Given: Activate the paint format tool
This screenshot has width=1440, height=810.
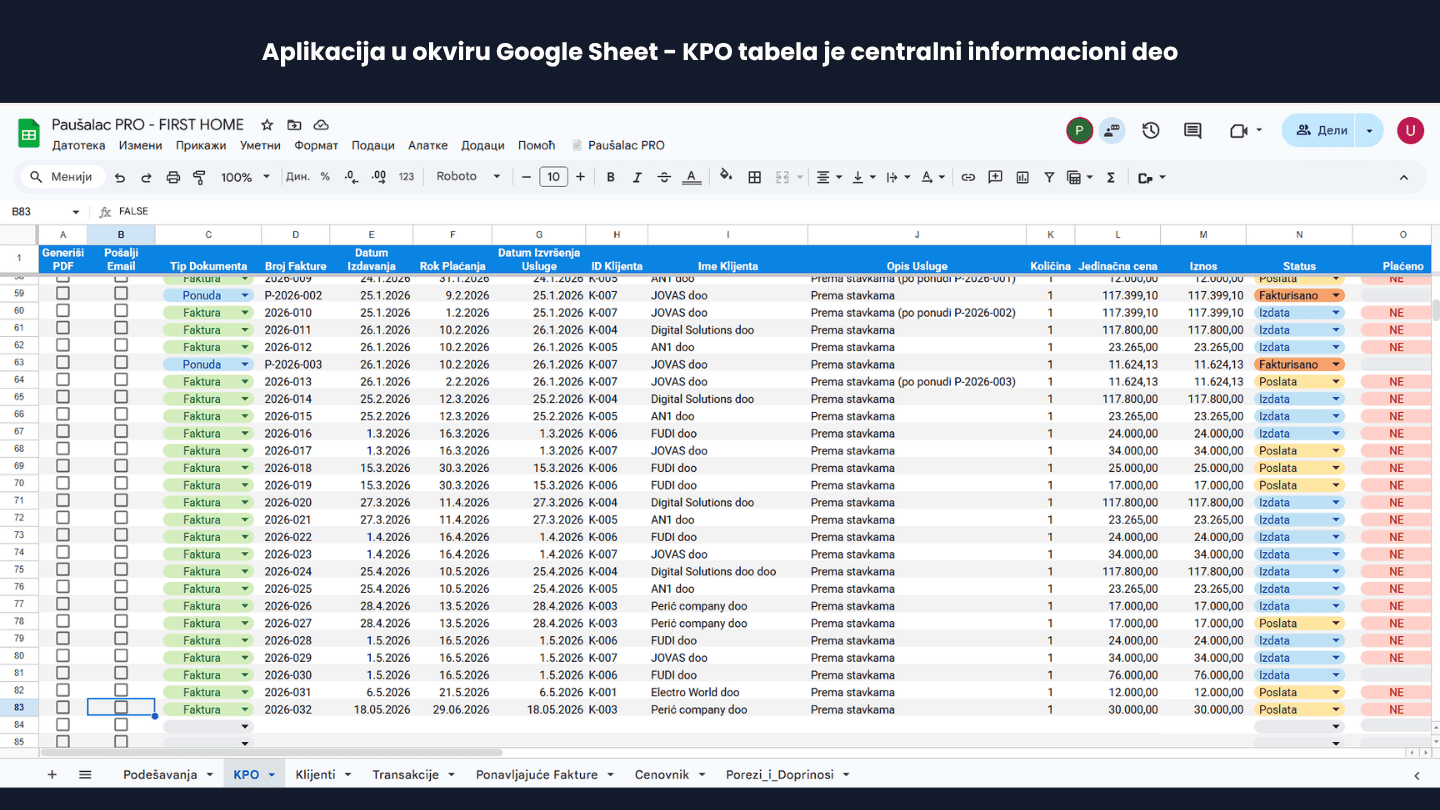Looking at the screenshot, I should click(x=199, y=177).
